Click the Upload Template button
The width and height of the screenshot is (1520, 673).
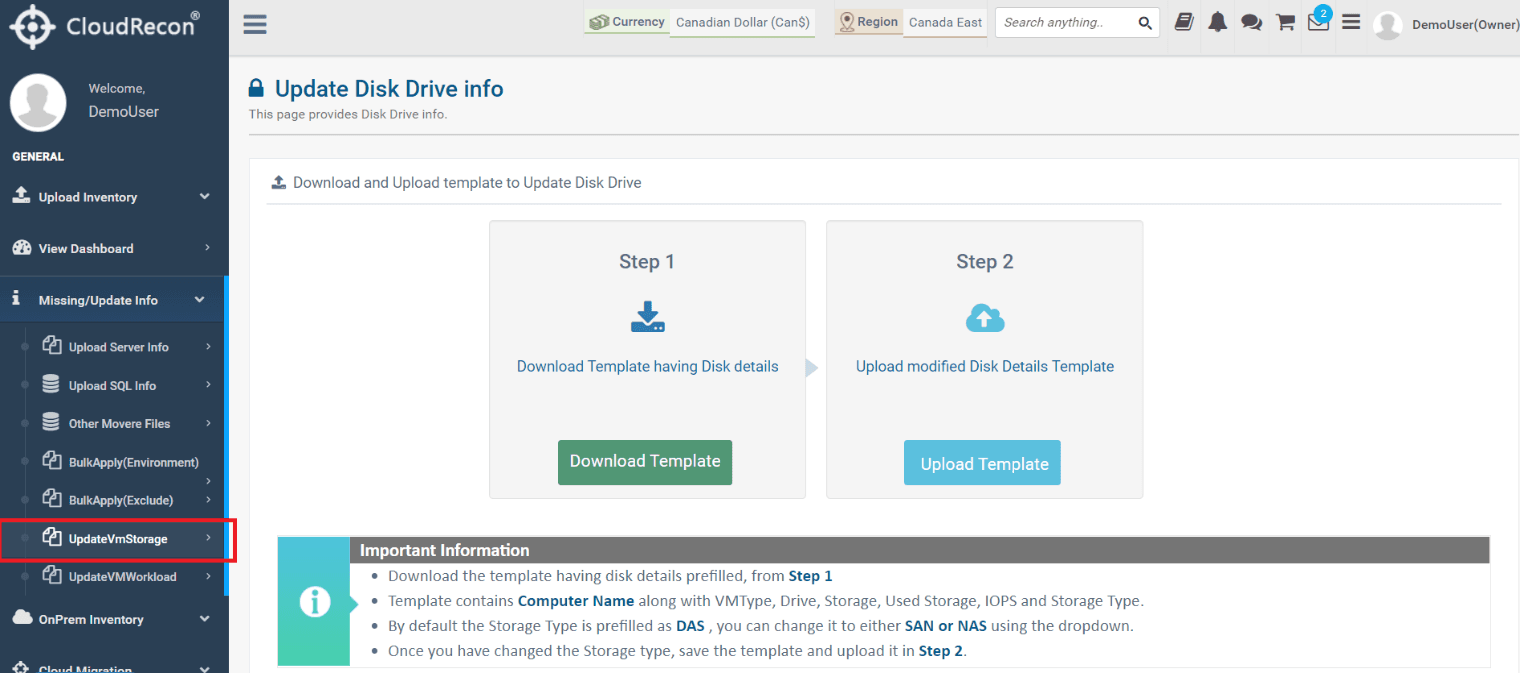click(x=983, y=463)
